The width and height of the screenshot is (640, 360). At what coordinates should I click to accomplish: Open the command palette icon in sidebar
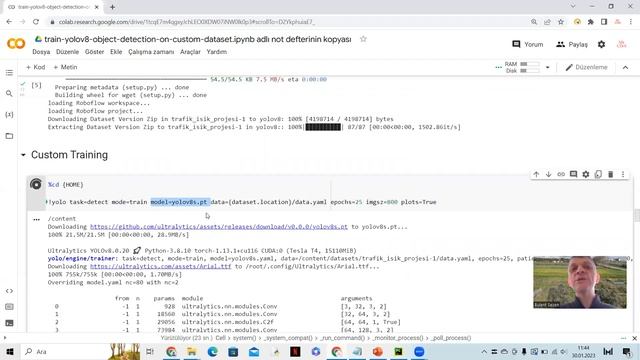[9, 307]
